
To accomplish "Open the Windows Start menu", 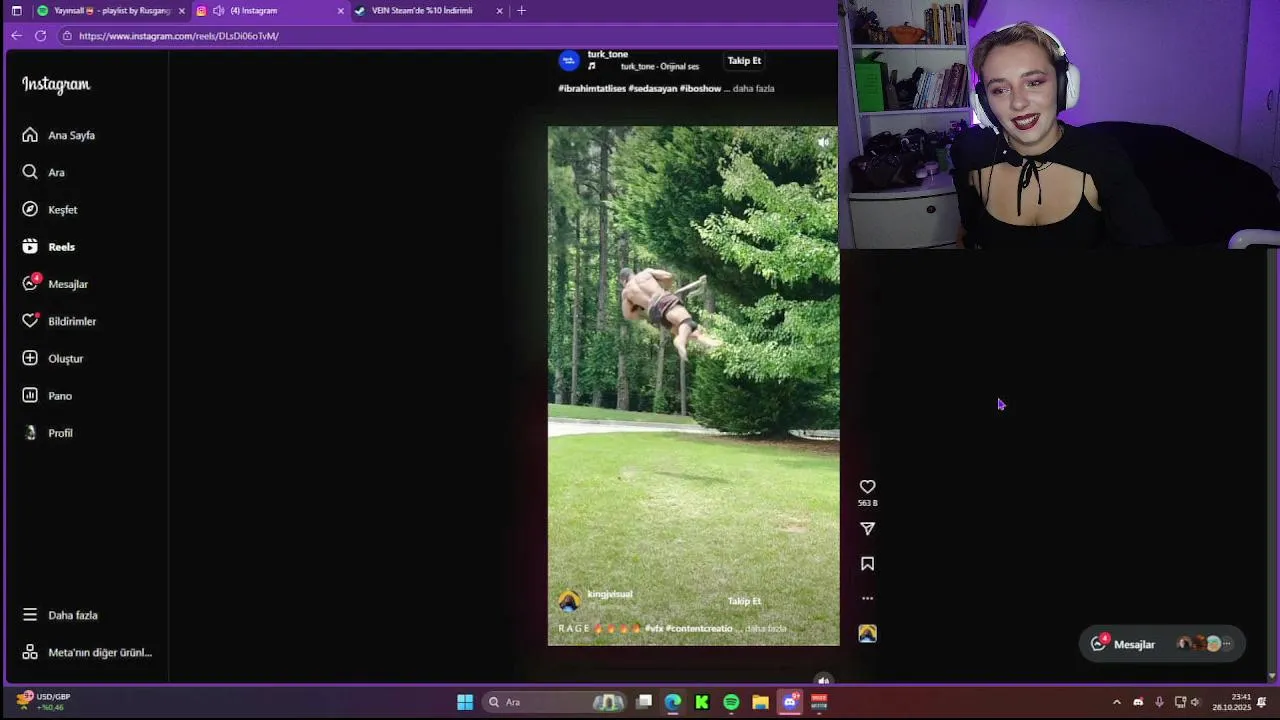I will point(465,702).
